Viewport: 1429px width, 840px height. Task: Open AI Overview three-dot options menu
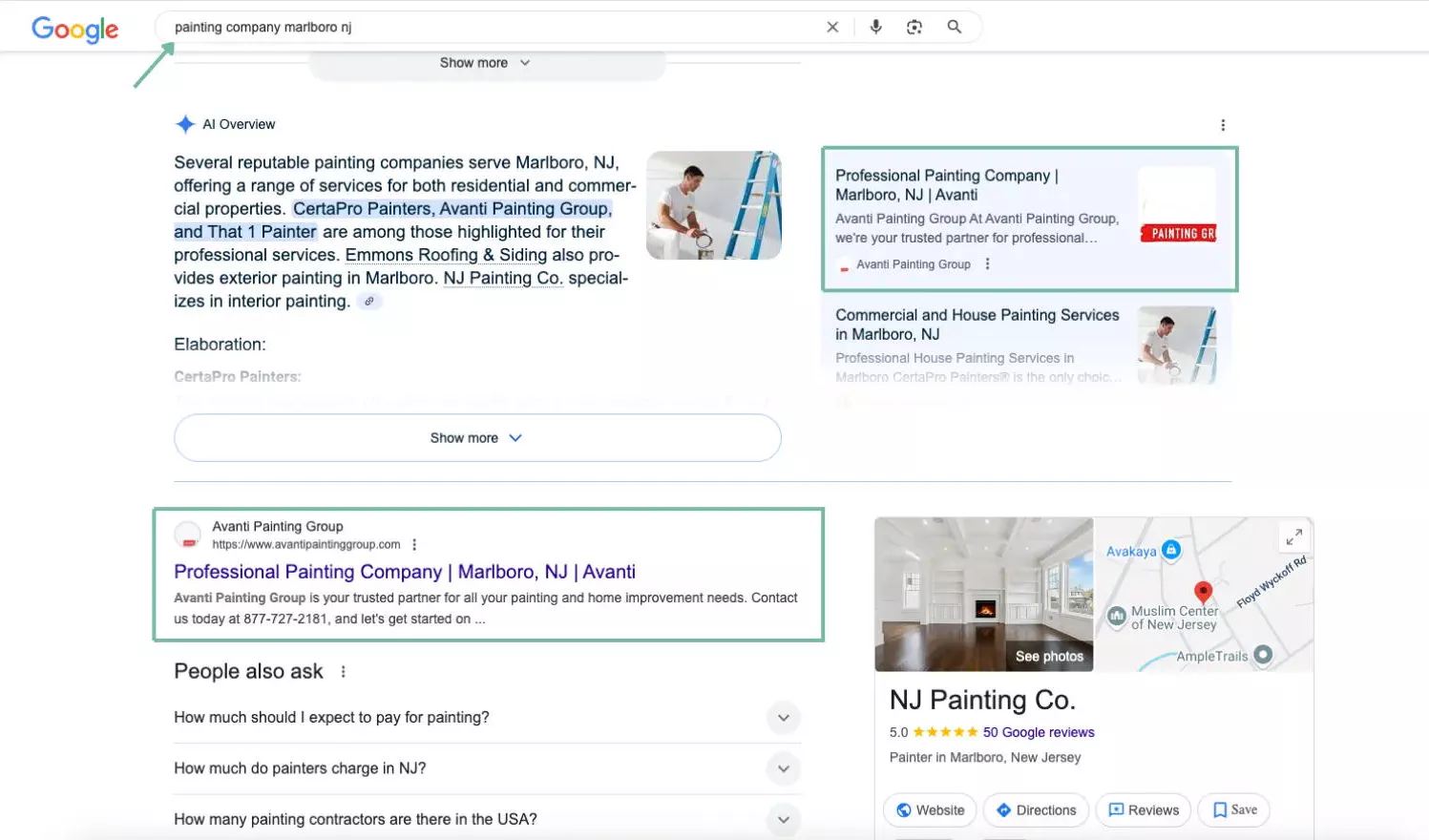pyautogui.click(x=1223, y=125)
